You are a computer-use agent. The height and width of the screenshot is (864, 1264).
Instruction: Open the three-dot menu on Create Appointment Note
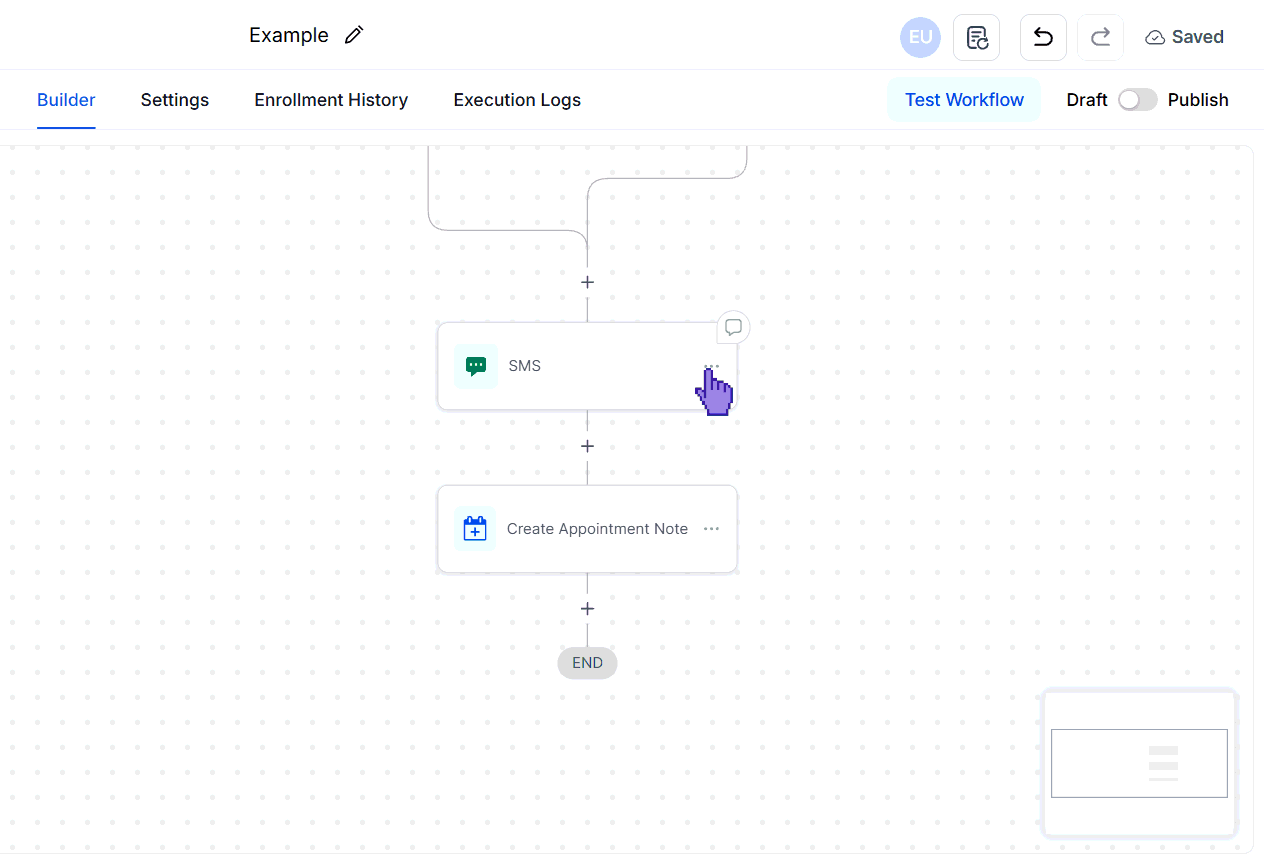(x=711, y=529)
